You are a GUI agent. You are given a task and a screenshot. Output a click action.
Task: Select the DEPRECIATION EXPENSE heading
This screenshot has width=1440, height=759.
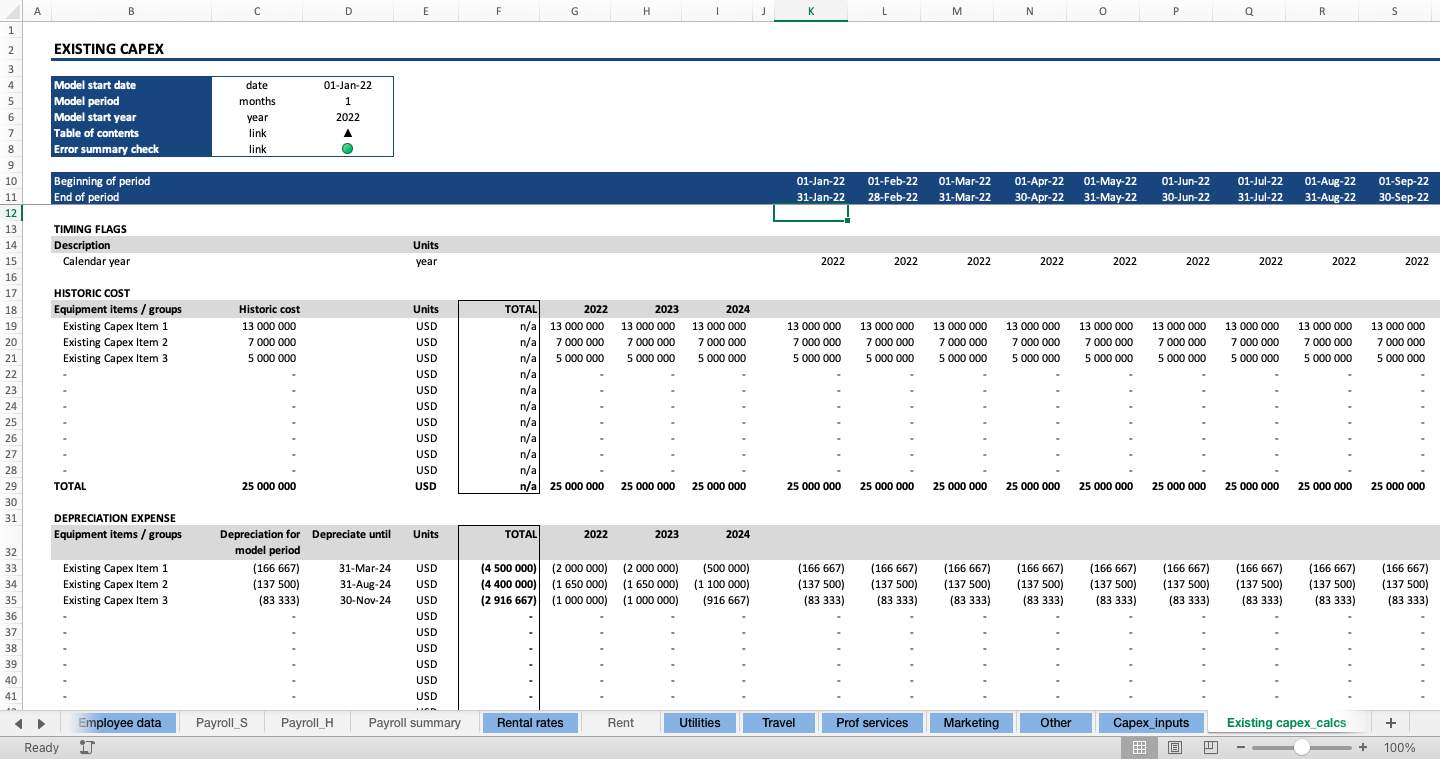point(115,518)
